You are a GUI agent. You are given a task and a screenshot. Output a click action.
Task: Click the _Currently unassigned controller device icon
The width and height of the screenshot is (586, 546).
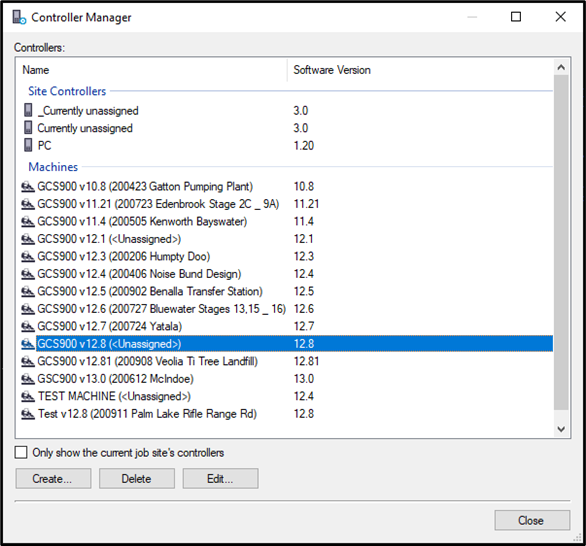tap(28, 110)
